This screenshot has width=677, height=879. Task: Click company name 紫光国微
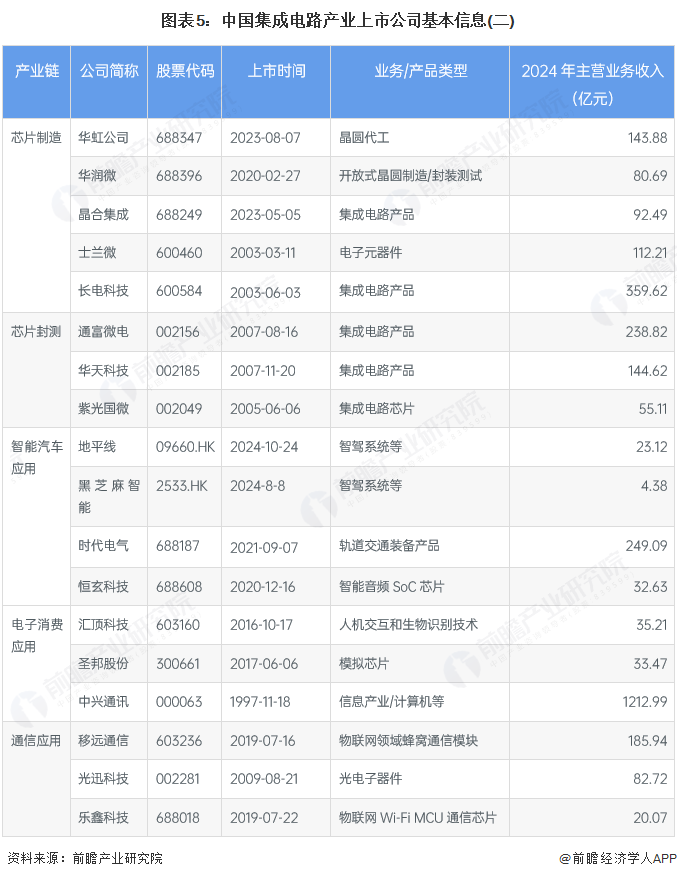(103, 409)
